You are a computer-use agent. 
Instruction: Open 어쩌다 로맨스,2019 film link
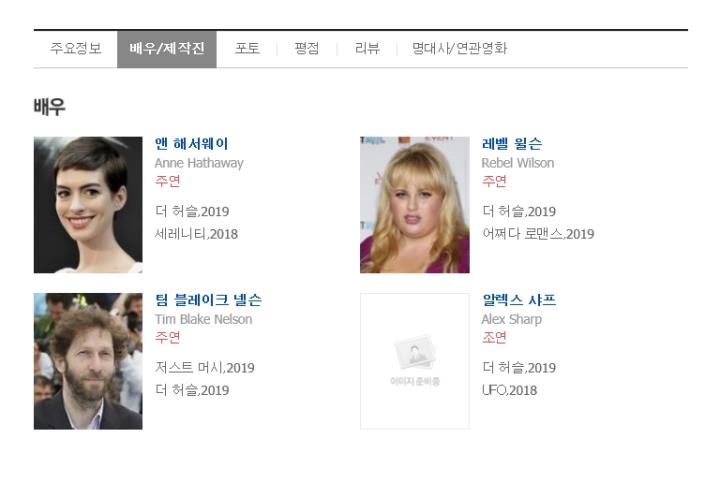point(538,234)
